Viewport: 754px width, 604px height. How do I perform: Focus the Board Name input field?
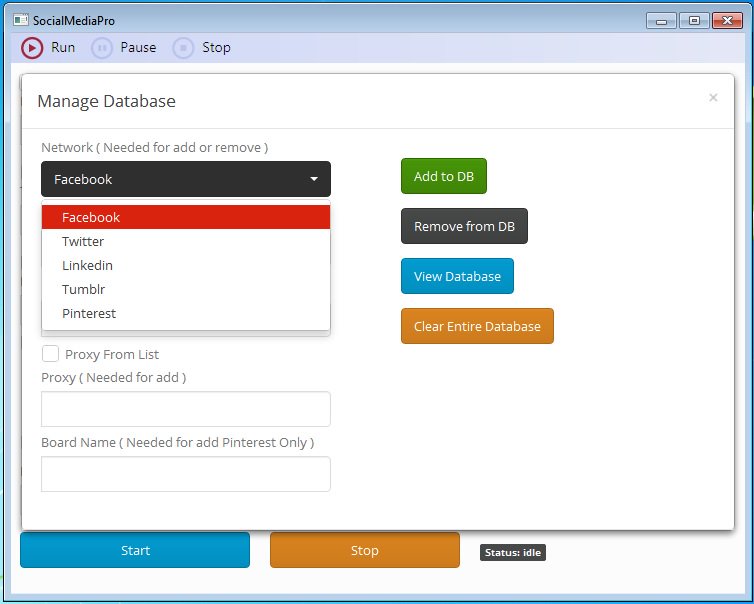(x=186, y=474)
